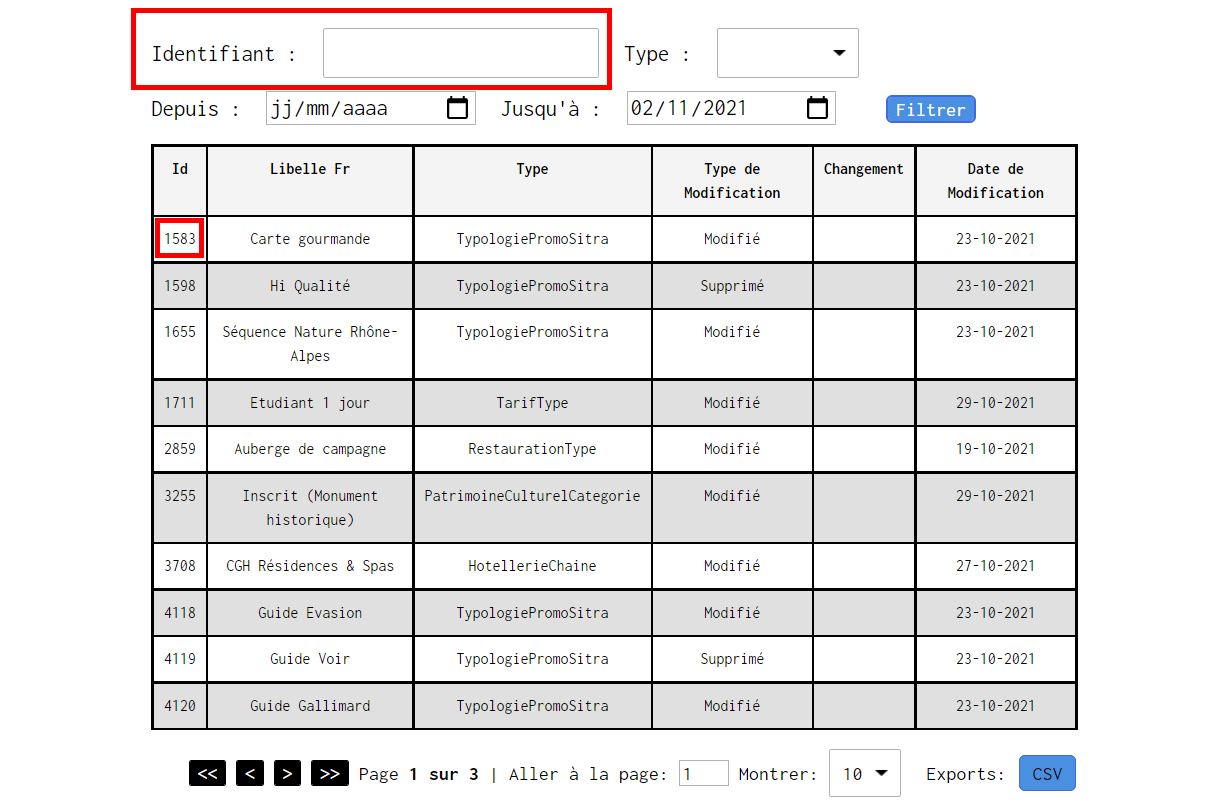Open calendar picker for Jusqu'à date
The image size is (1220, 810).
pyautogui.click(x=817, y=108)
